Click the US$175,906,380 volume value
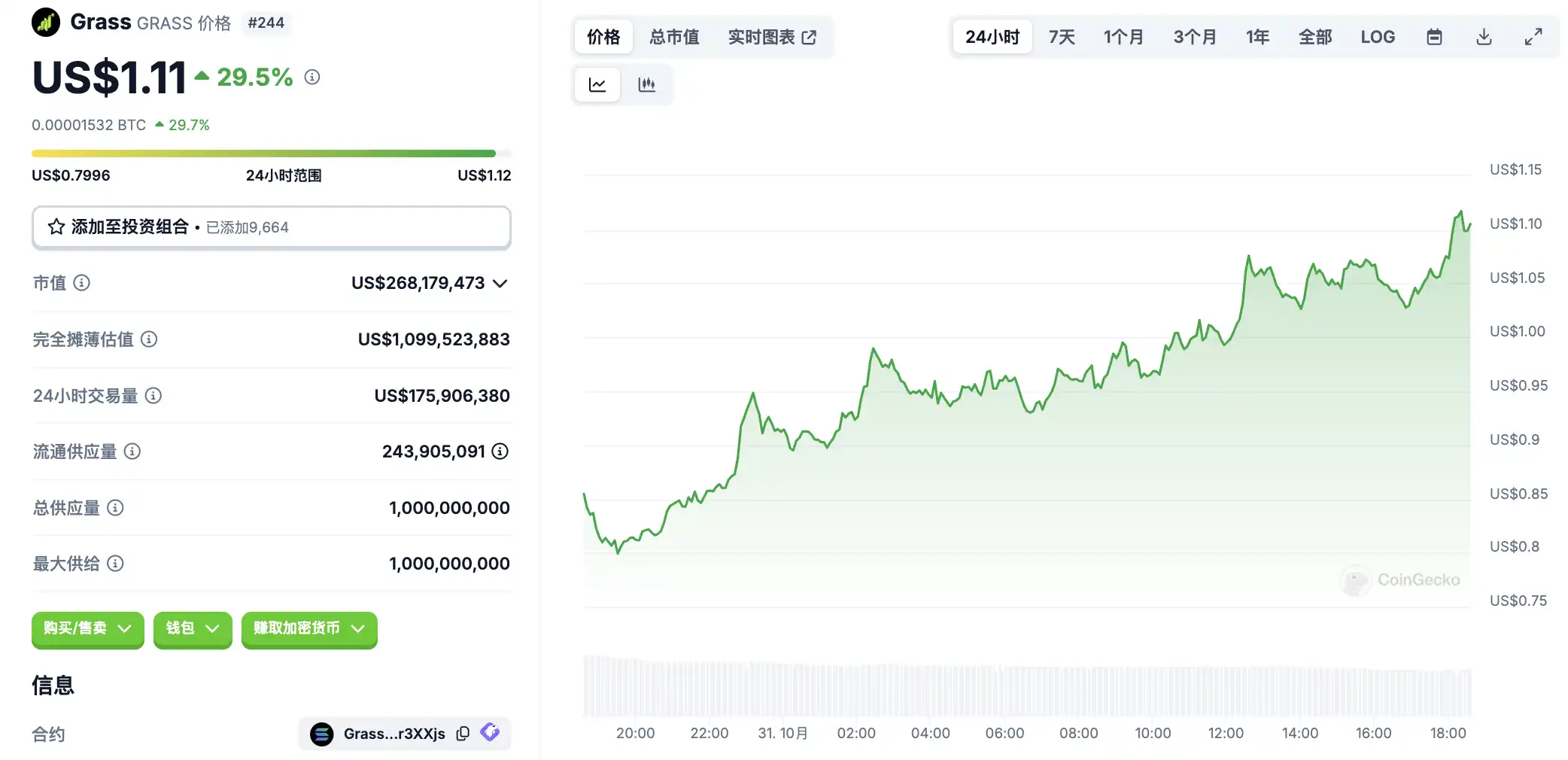Screen dimensions: 1568x760 [442, 396]
